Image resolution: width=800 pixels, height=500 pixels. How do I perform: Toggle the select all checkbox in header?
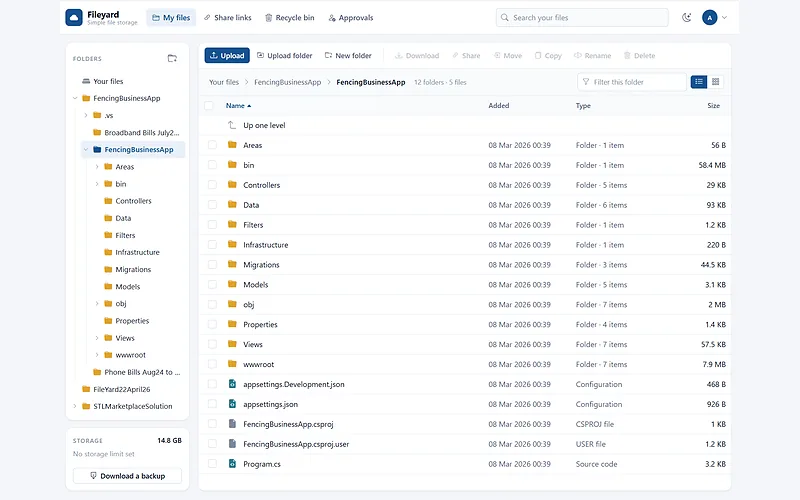point(209,106)
